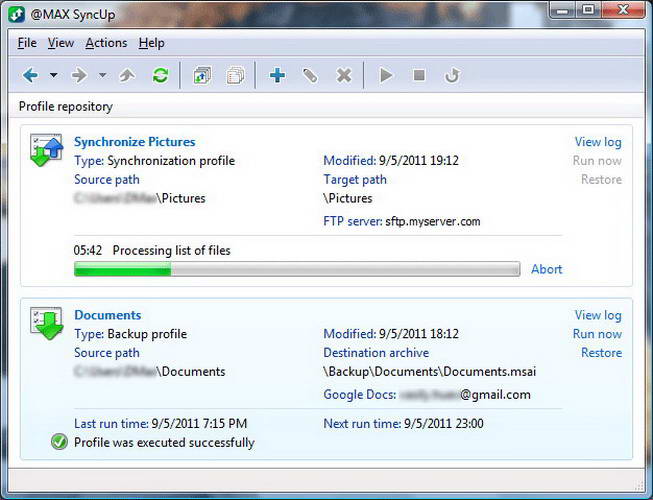Click 'Modified: 9/5/2011 19:12' text

pos(391,161)
